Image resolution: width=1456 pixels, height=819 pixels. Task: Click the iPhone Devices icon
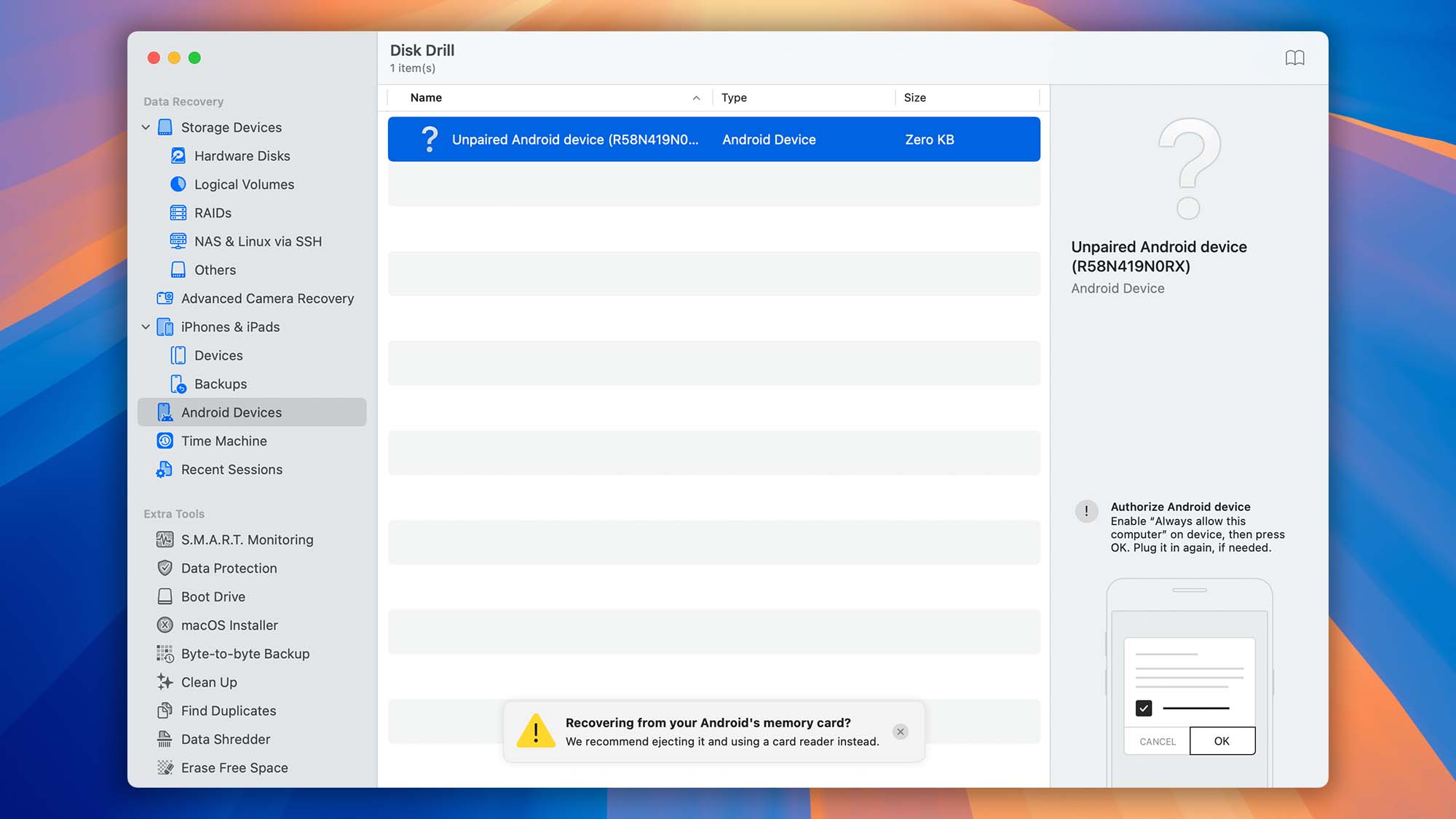[178, 355]
